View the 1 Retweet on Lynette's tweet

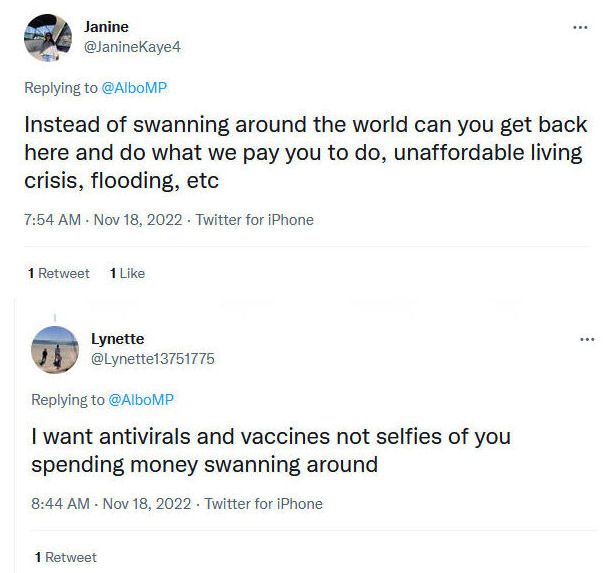tap(66, 557)
